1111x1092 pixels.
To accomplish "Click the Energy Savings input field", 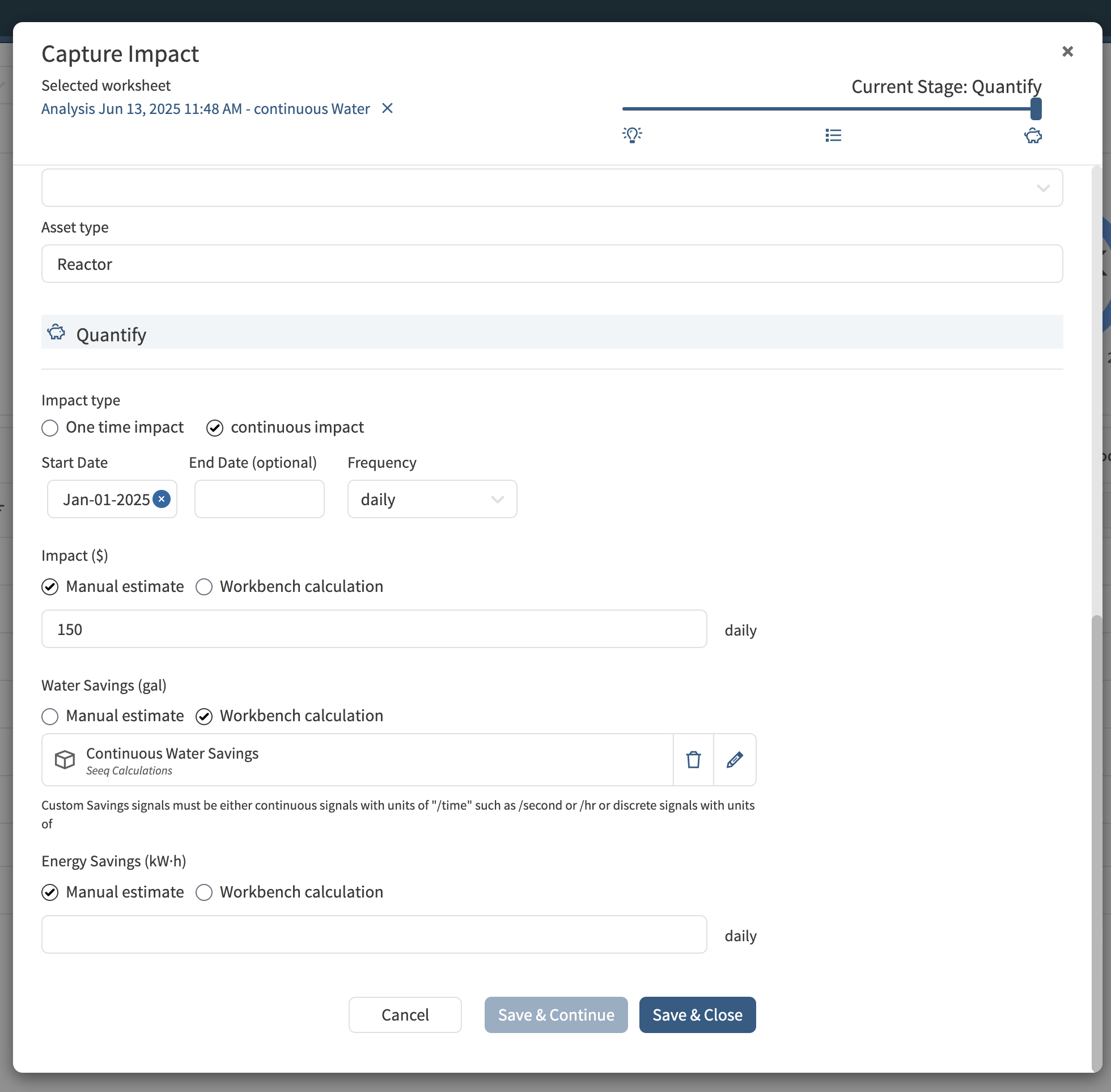I will pos(374,934).
